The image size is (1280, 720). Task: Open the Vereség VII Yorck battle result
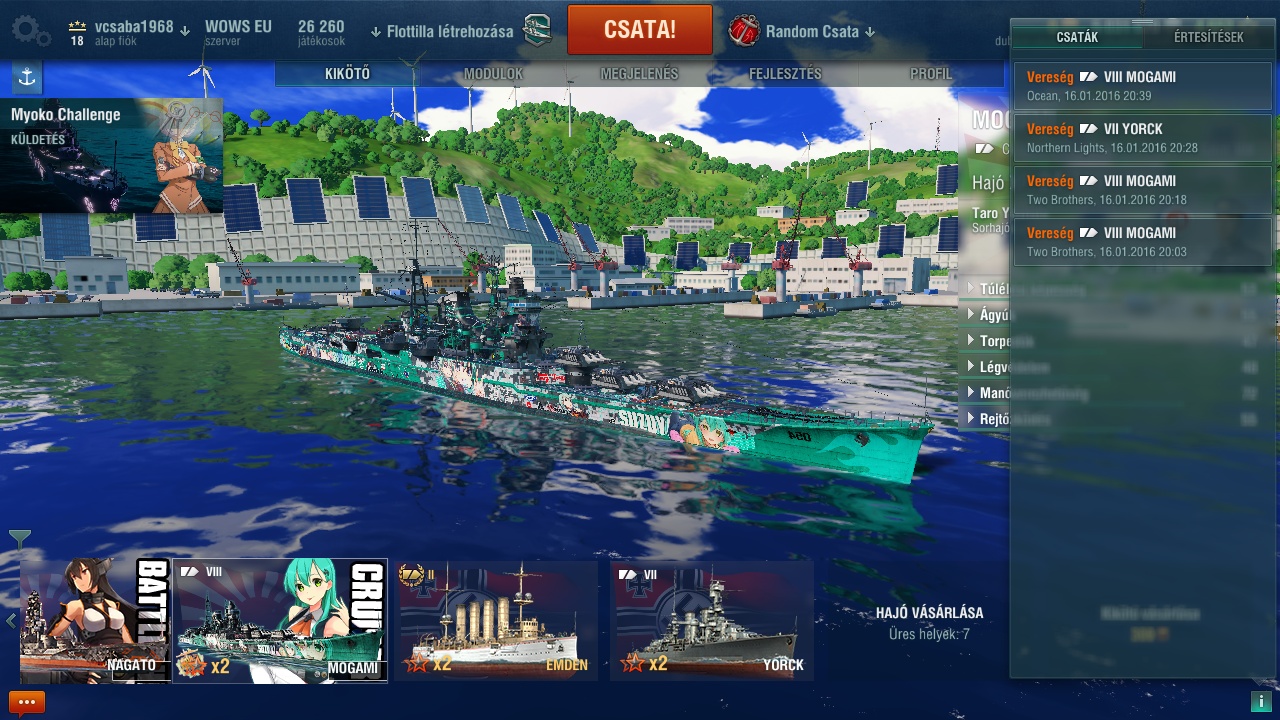pyautogui.click(x=1142, y=138)
